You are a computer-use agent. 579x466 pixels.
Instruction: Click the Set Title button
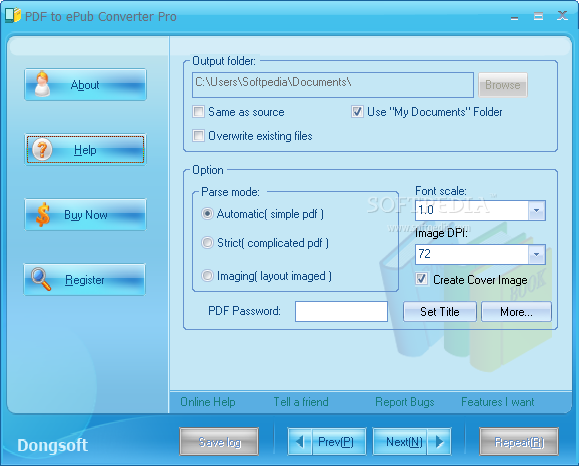(x=440, y=312)
